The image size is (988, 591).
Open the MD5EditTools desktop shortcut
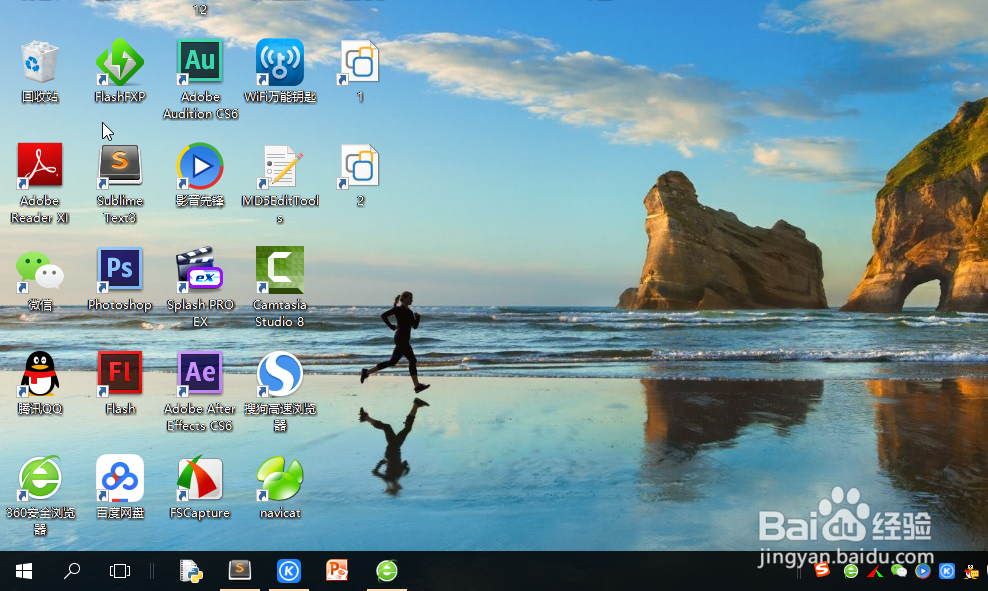point(280,183)
